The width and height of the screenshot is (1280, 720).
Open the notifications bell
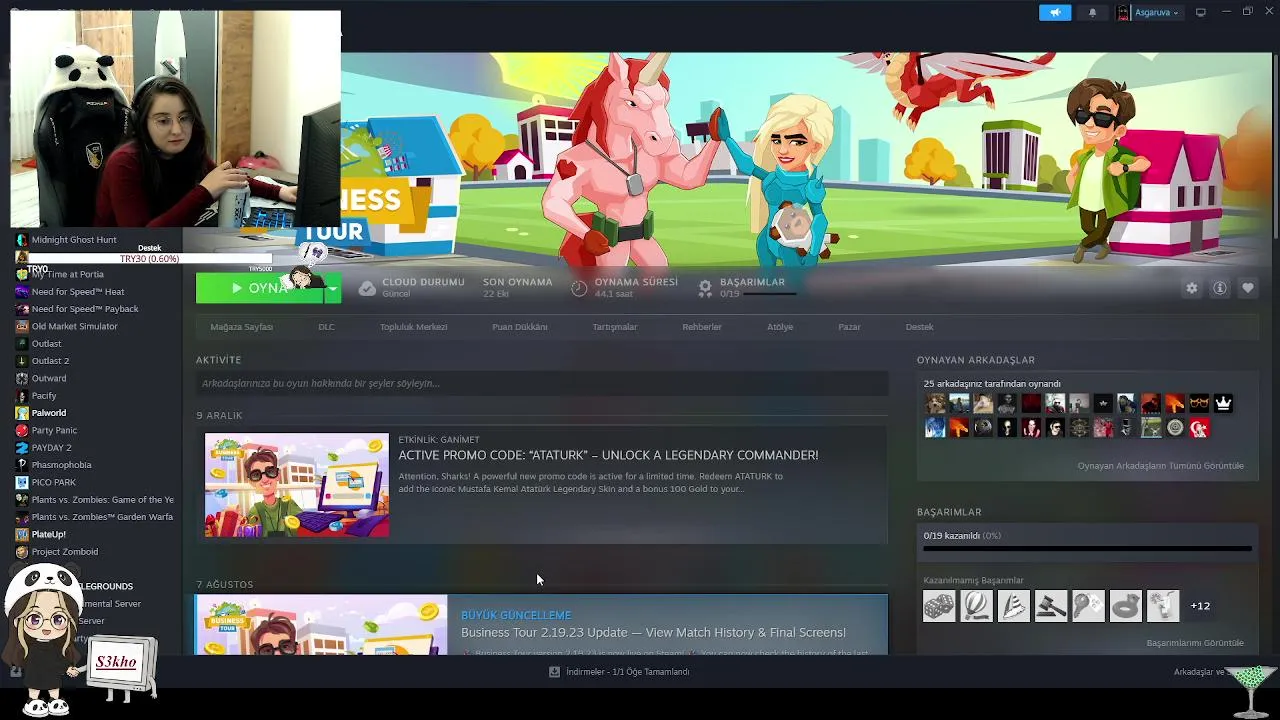click(x=1092, y=12)
